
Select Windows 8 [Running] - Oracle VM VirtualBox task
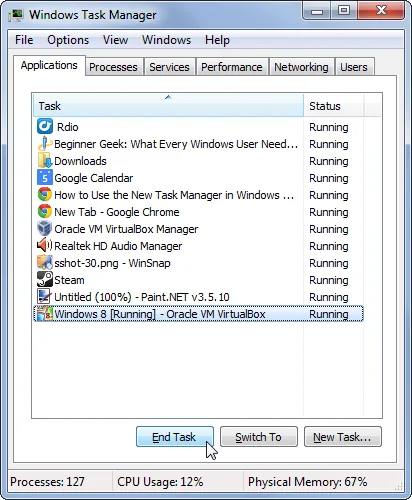tap(198, 314)
